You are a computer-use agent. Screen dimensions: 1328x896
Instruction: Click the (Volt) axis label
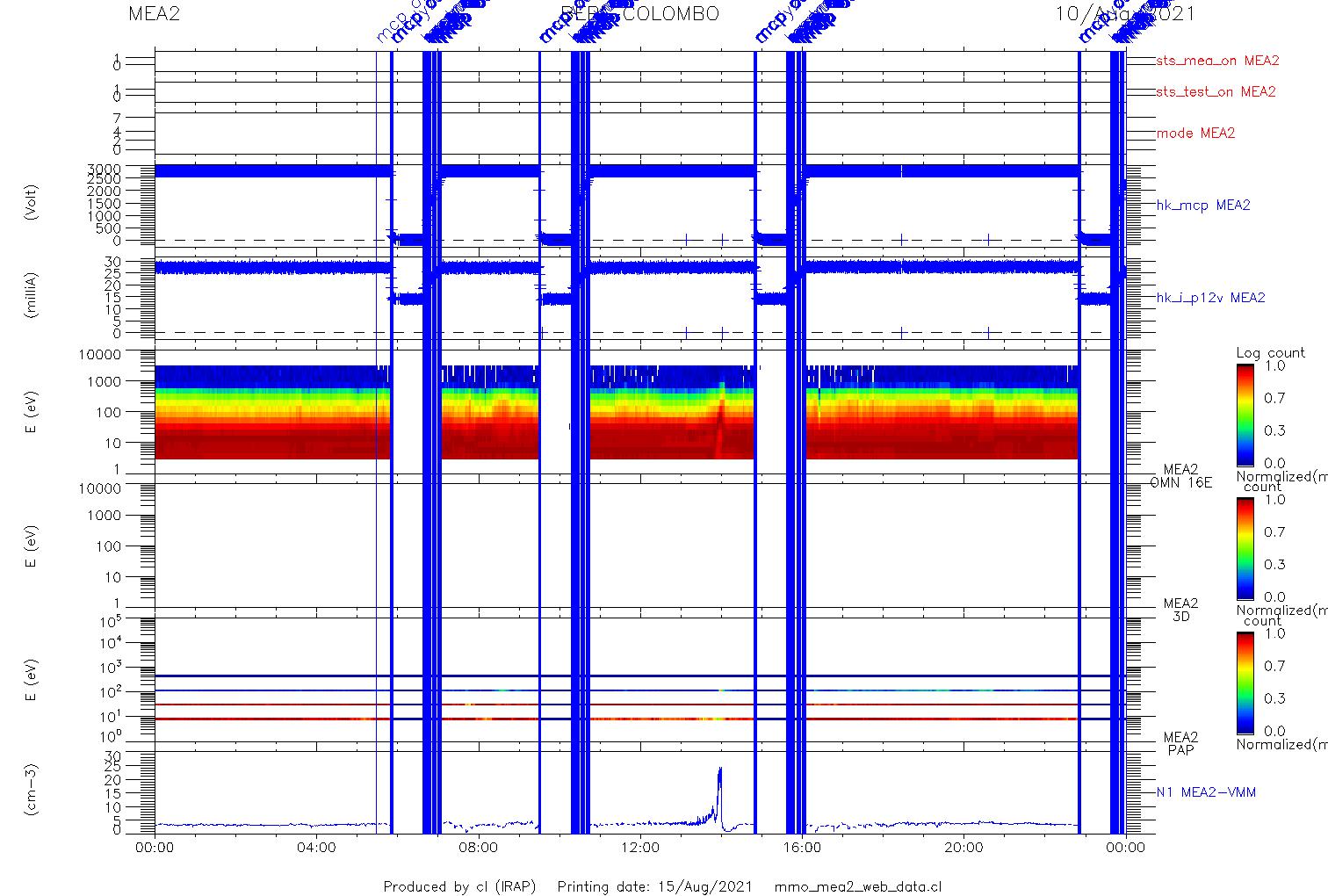pyautogui.click(x=32, y=202)
